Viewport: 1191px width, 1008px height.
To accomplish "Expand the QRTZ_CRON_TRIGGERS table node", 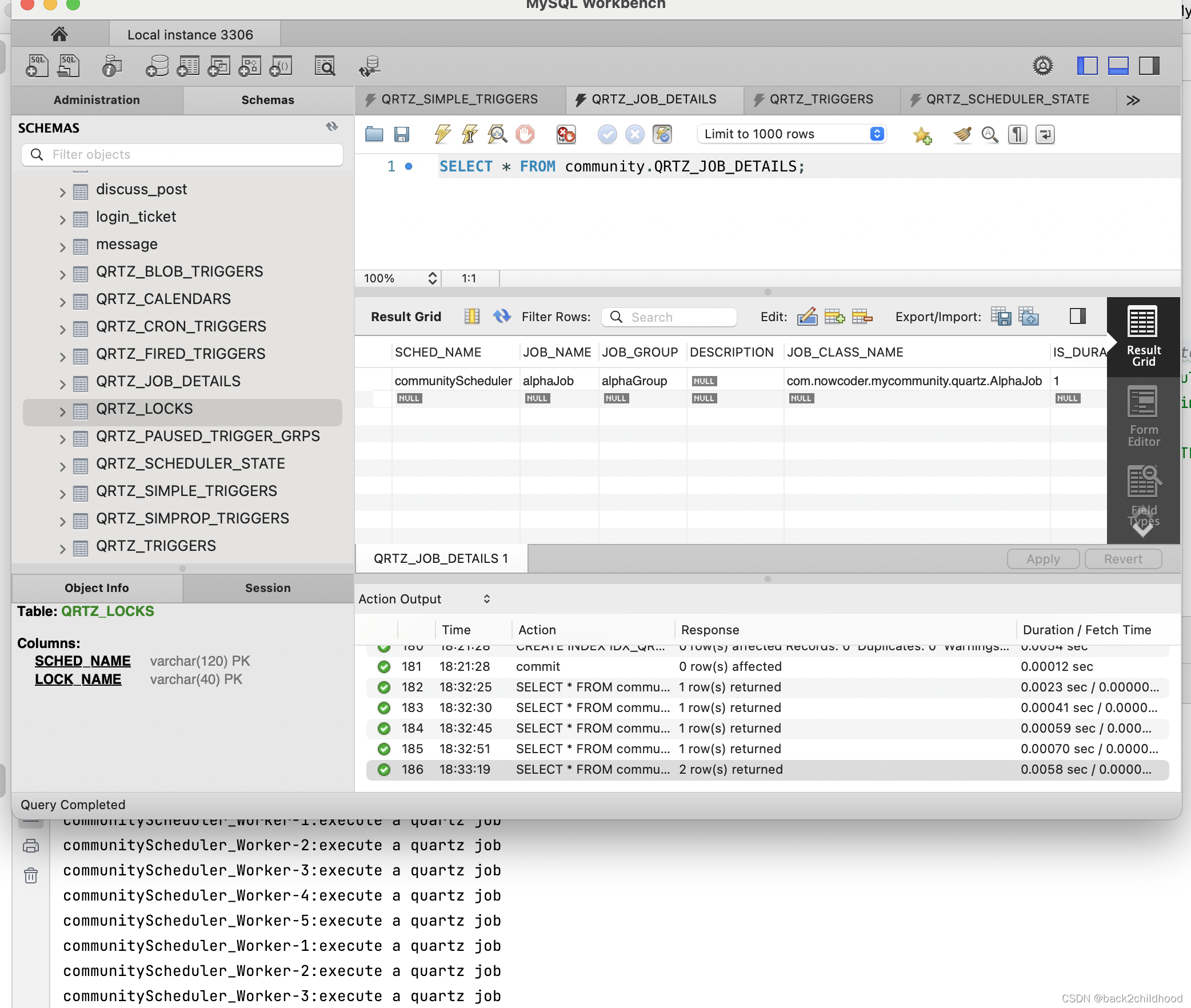I will [63, 329].
